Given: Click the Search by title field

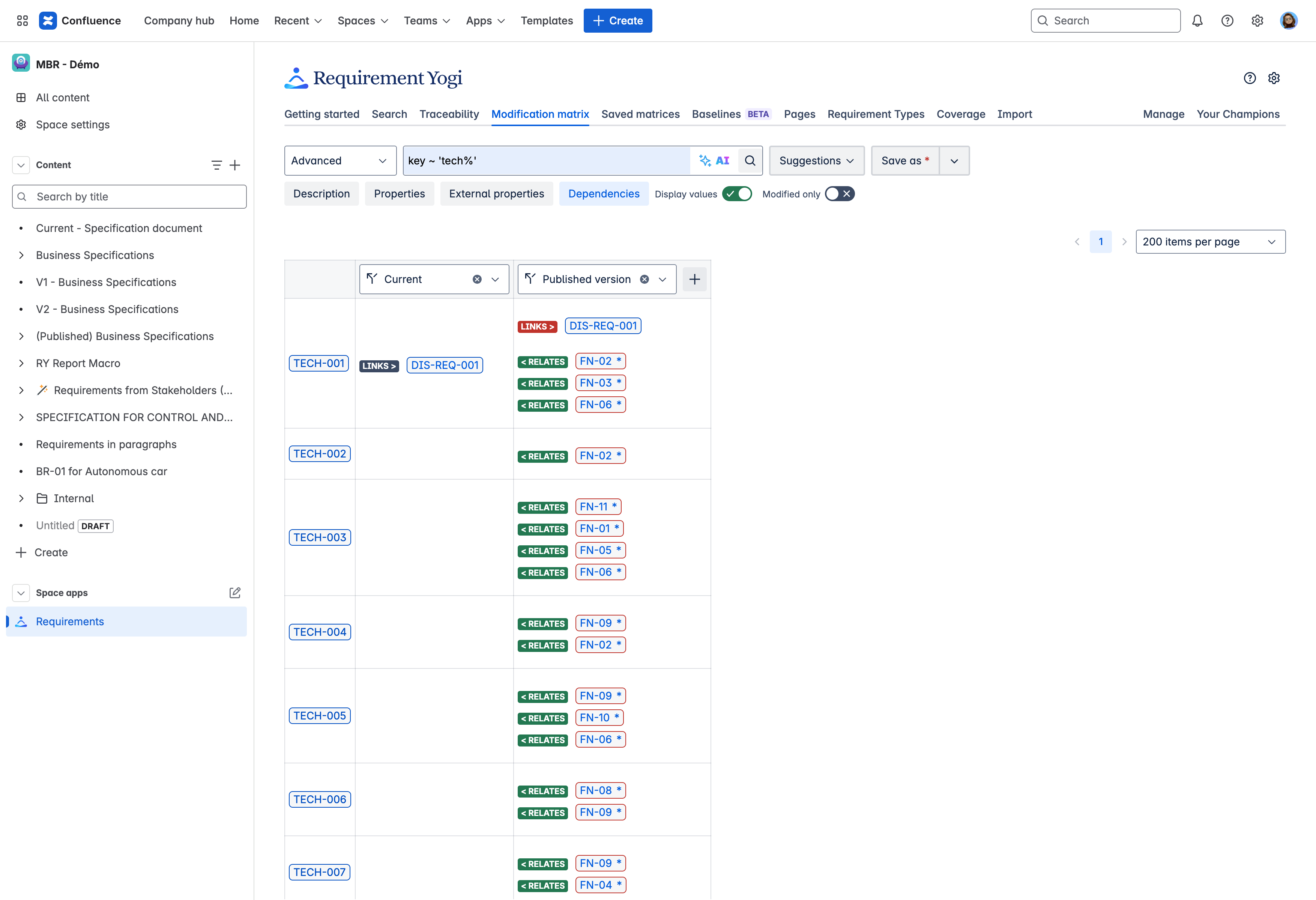Looking at the screenshot, I should [129, 197].
